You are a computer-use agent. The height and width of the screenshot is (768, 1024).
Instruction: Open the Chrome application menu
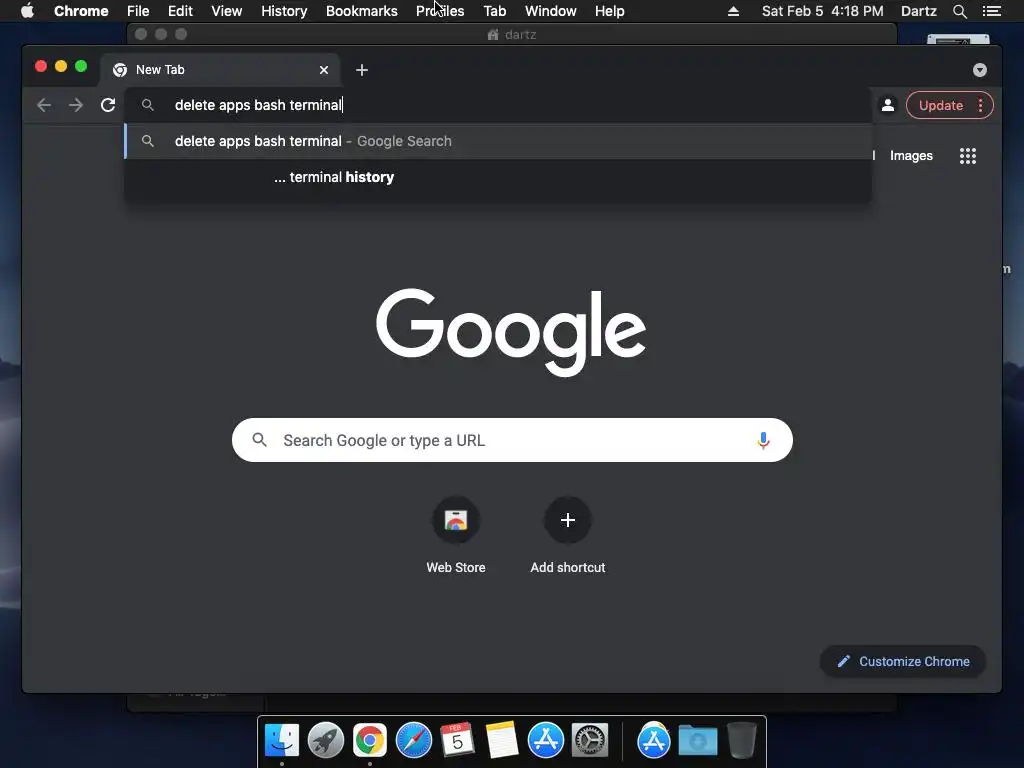point(81,11)
